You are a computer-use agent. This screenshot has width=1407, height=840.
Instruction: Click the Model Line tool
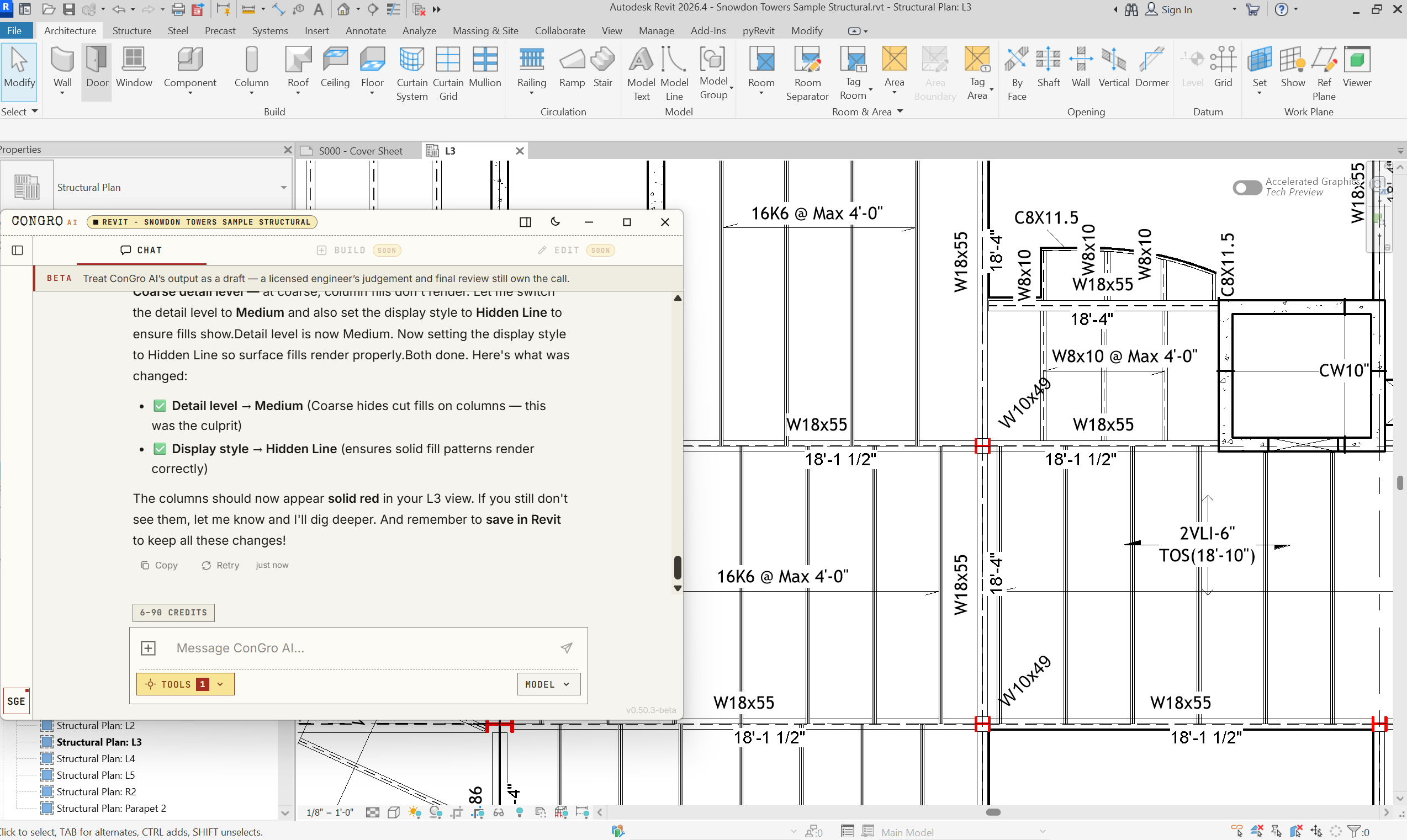click(674, 73)
